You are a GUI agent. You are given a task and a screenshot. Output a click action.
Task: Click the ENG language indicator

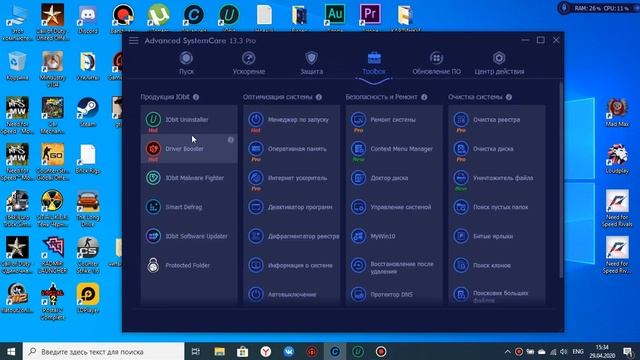(578, 351)
